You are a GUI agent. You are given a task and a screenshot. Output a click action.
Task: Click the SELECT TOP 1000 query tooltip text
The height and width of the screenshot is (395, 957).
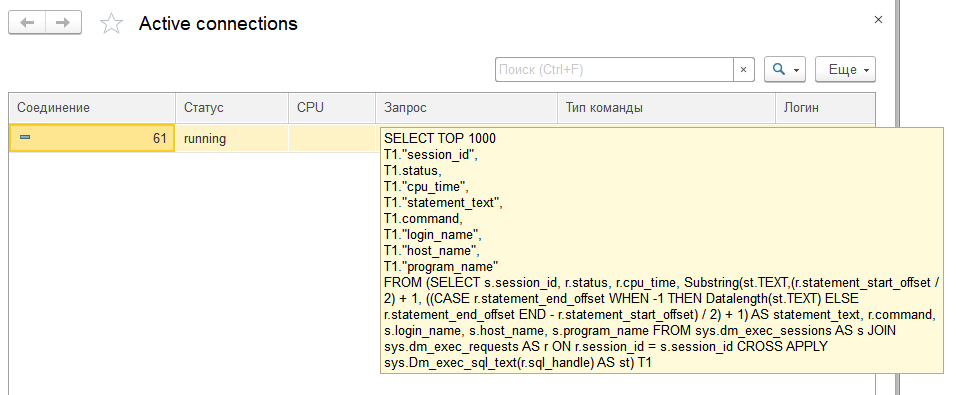(x=440, y=139)
